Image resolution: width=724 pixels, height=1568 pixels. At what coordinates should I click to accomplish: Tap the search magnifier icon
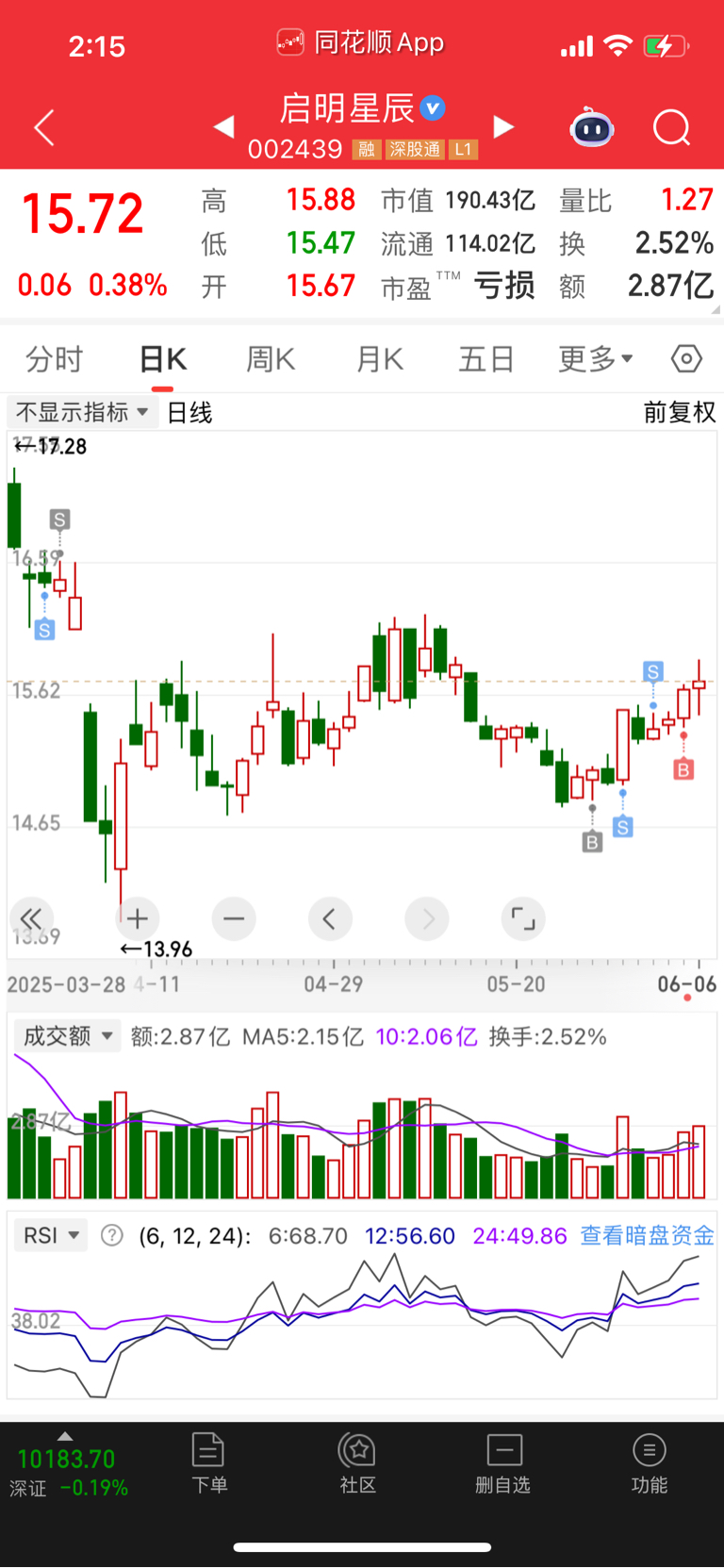tap(672, 127)
